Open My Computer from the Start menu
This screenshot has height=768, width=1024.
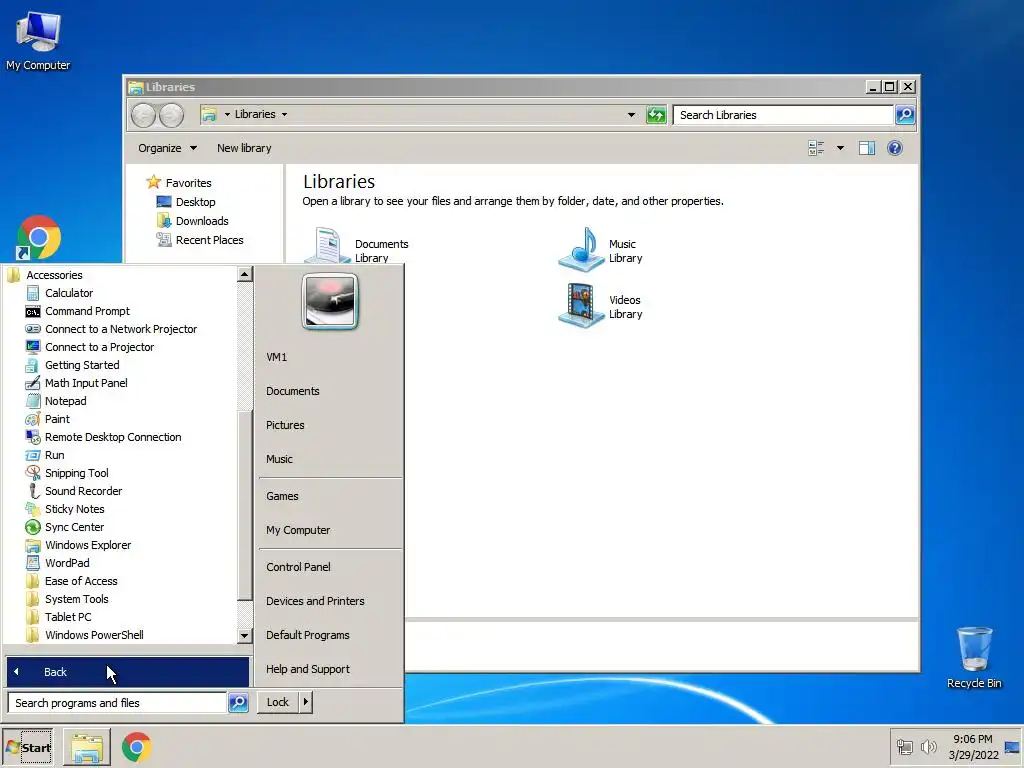pyautogui.click(x=298, y=530)
